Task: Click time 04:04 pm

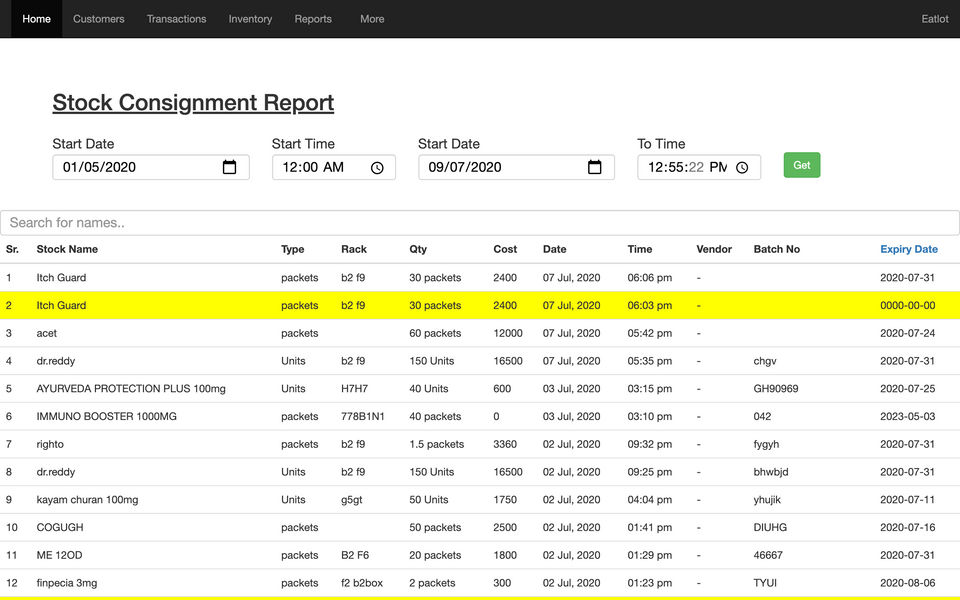Action: [x=650, y=500]
